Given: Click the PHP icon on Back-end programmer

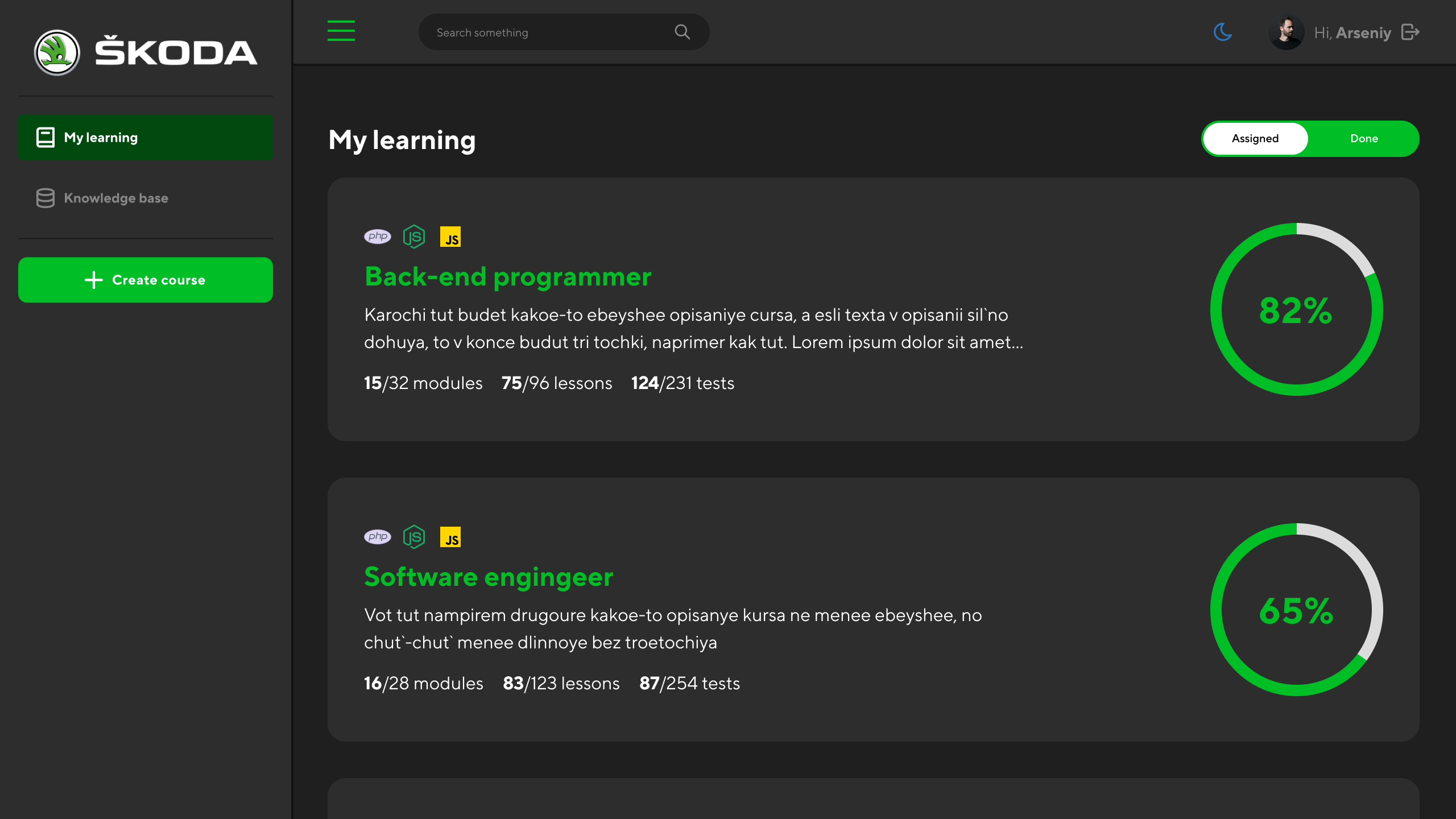Looking at the screenshot, I should tap(378, 237).
